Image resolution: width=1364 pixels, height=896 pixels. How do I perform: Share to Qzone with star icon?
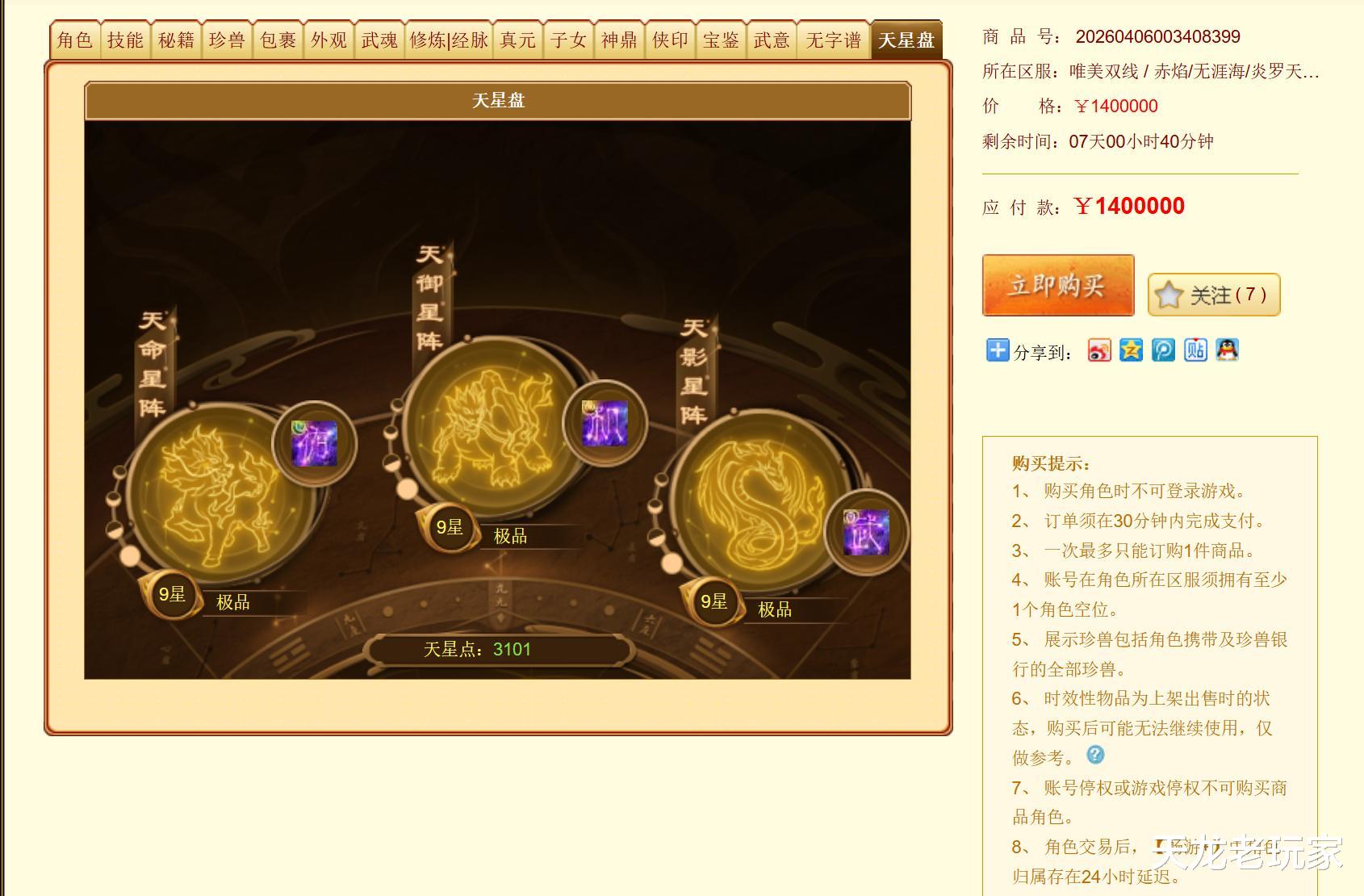tap(1131, 350)
